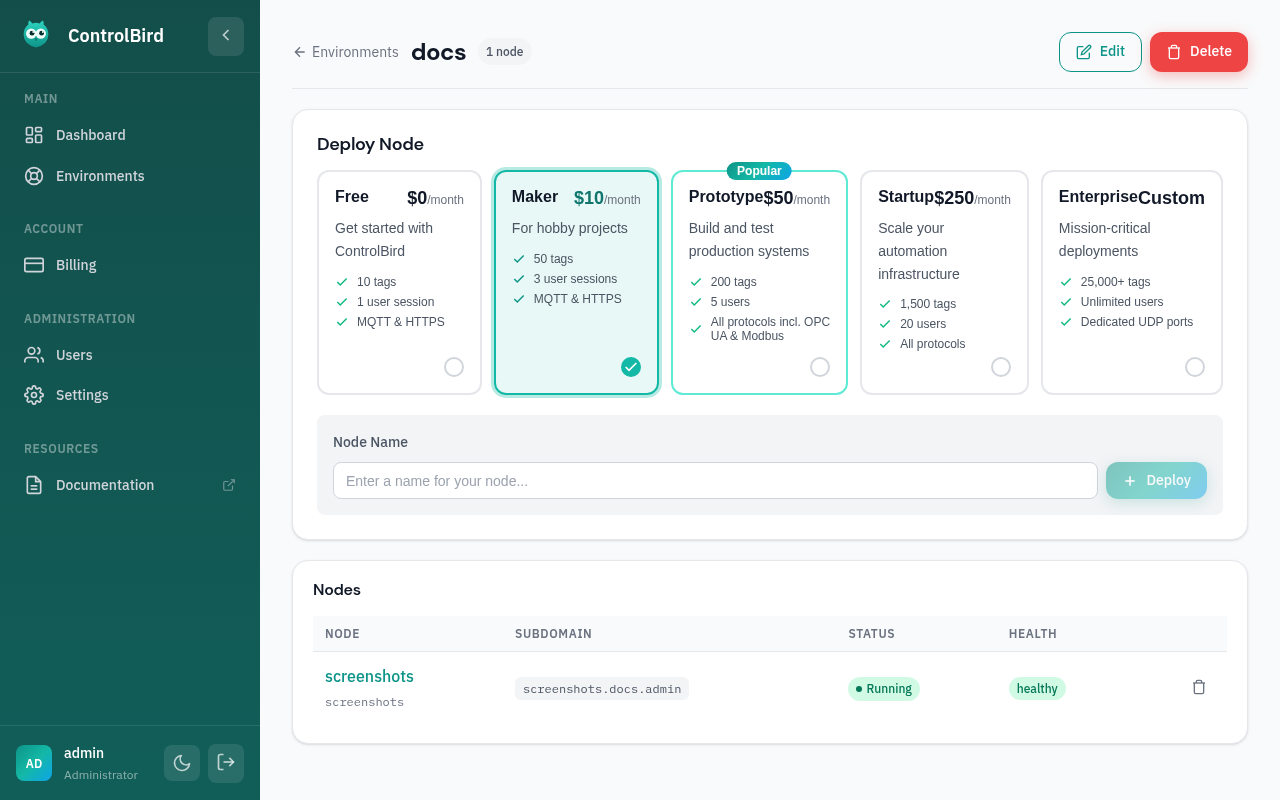
Task: Open the Billing section
Action: click(130, 265)
